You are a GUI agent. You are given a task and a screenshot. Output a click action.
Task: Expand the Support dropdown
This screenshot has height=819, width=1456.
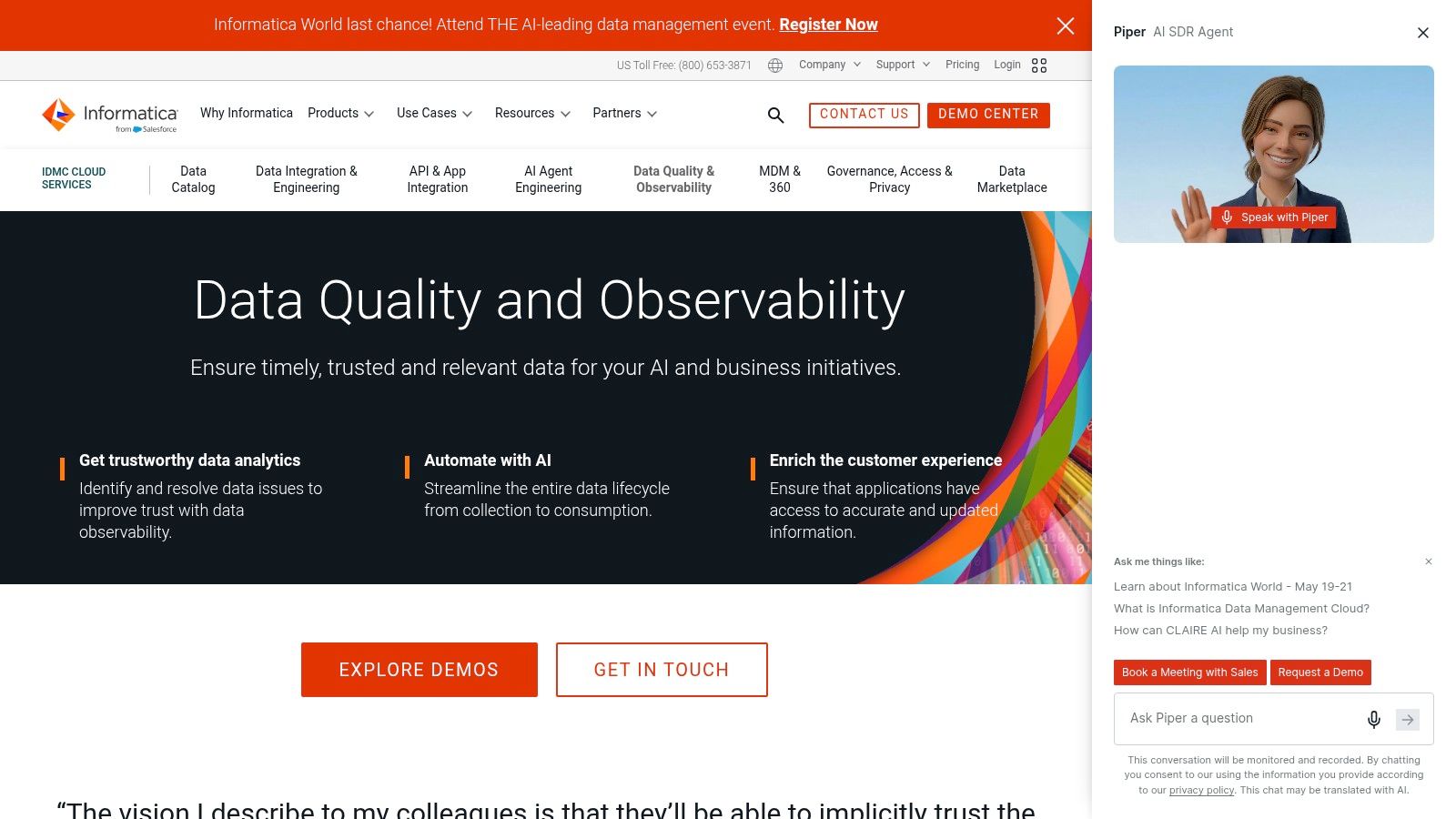click(903, 65)
